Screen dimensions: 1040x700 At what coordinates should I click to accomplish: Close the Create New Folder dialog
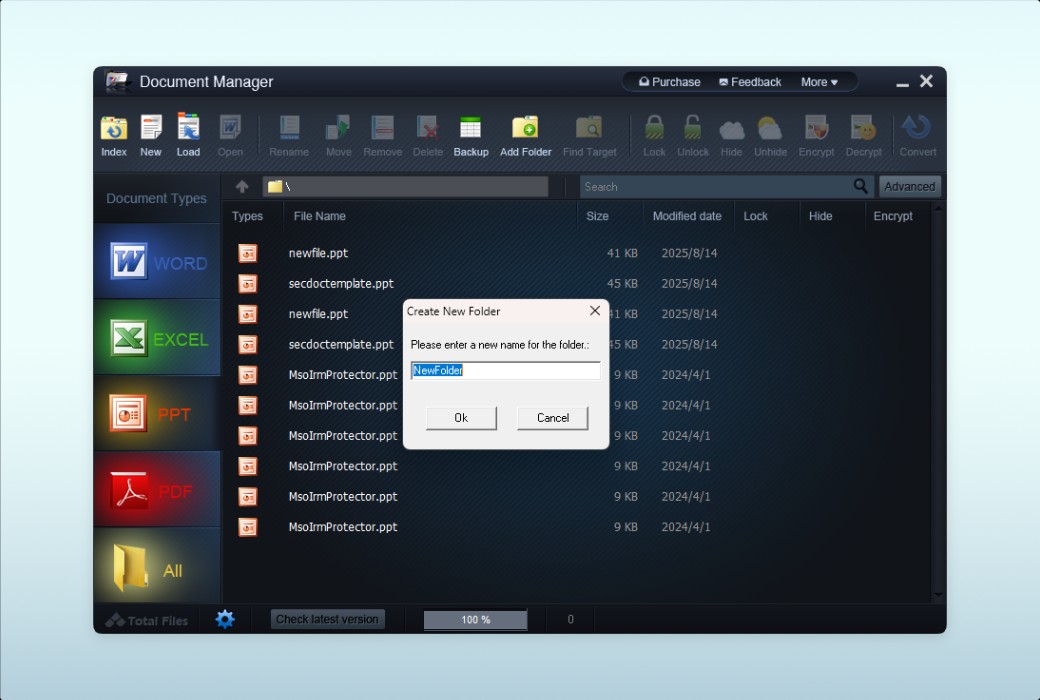point(595,311)
